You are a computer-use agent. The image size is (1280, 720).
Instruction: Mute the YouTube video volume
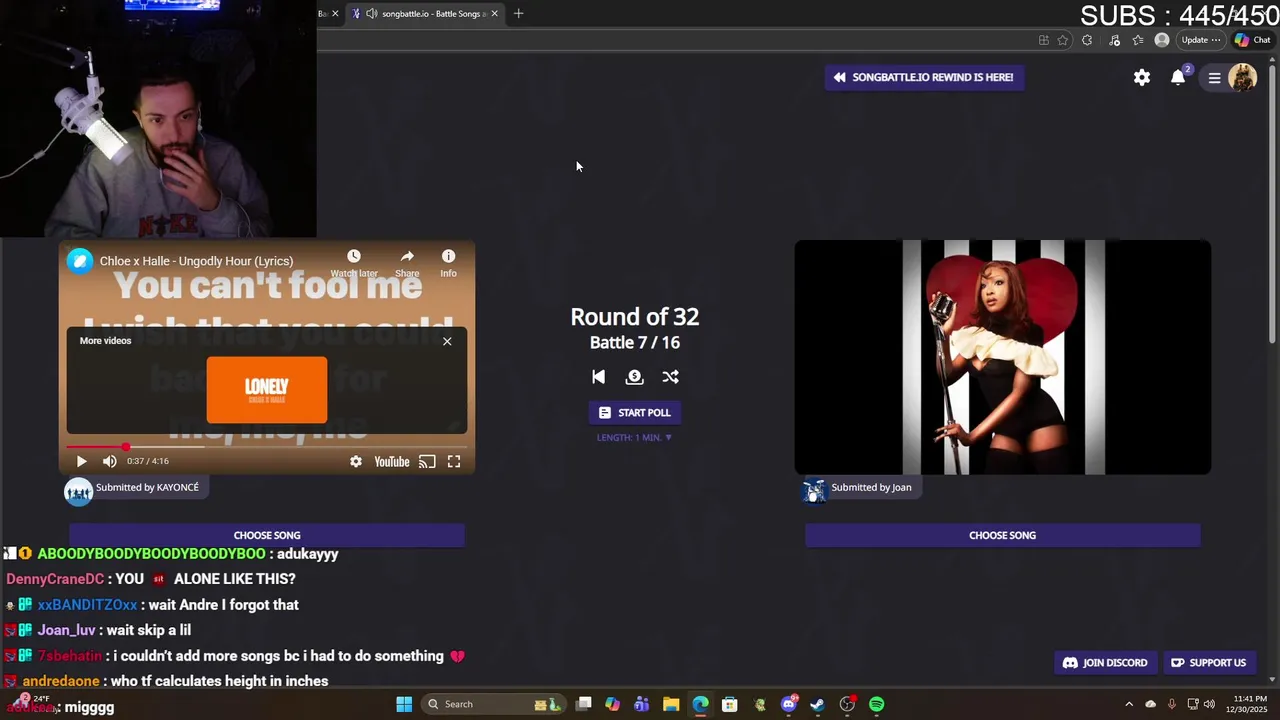(109, 461)
